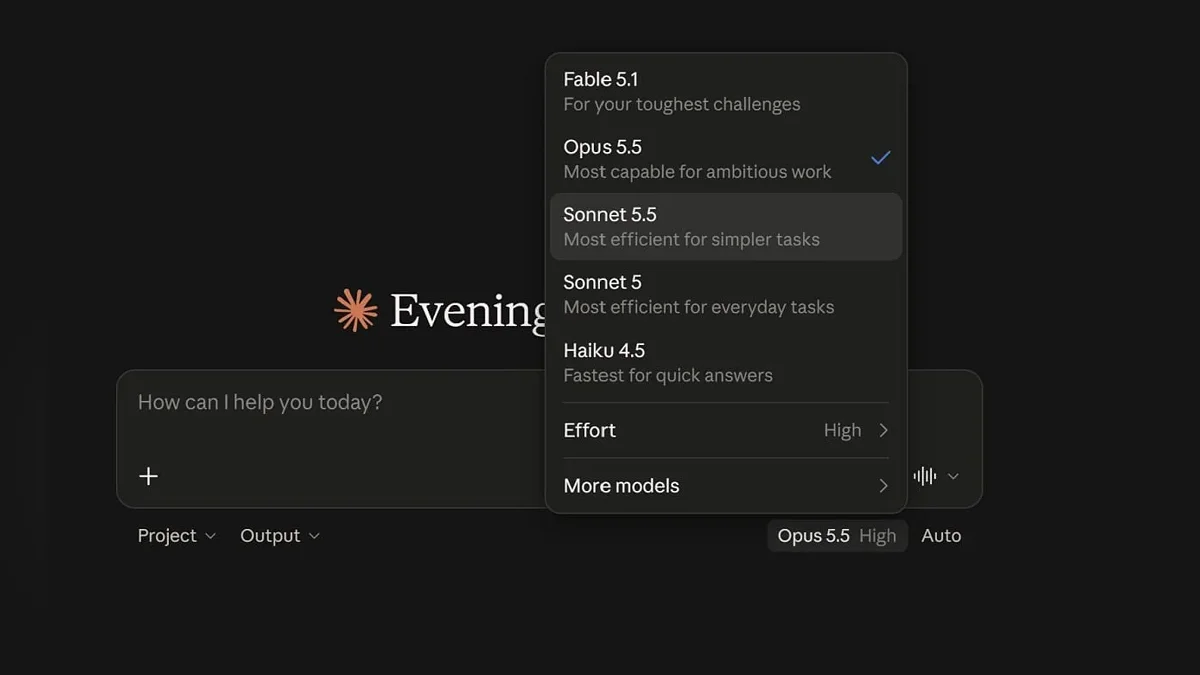Click the High effort value
Screen dimensions: 1200x675
coord(842,430)
